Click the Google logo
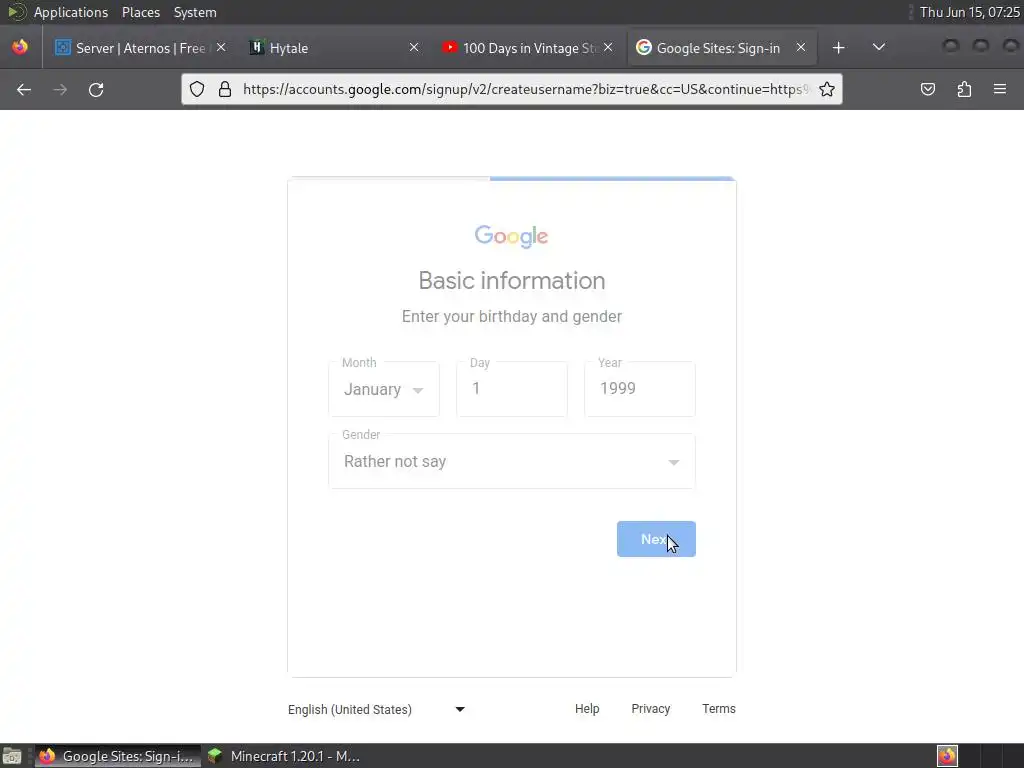Viewport: 1024px width, 768px height. [511, 236]
